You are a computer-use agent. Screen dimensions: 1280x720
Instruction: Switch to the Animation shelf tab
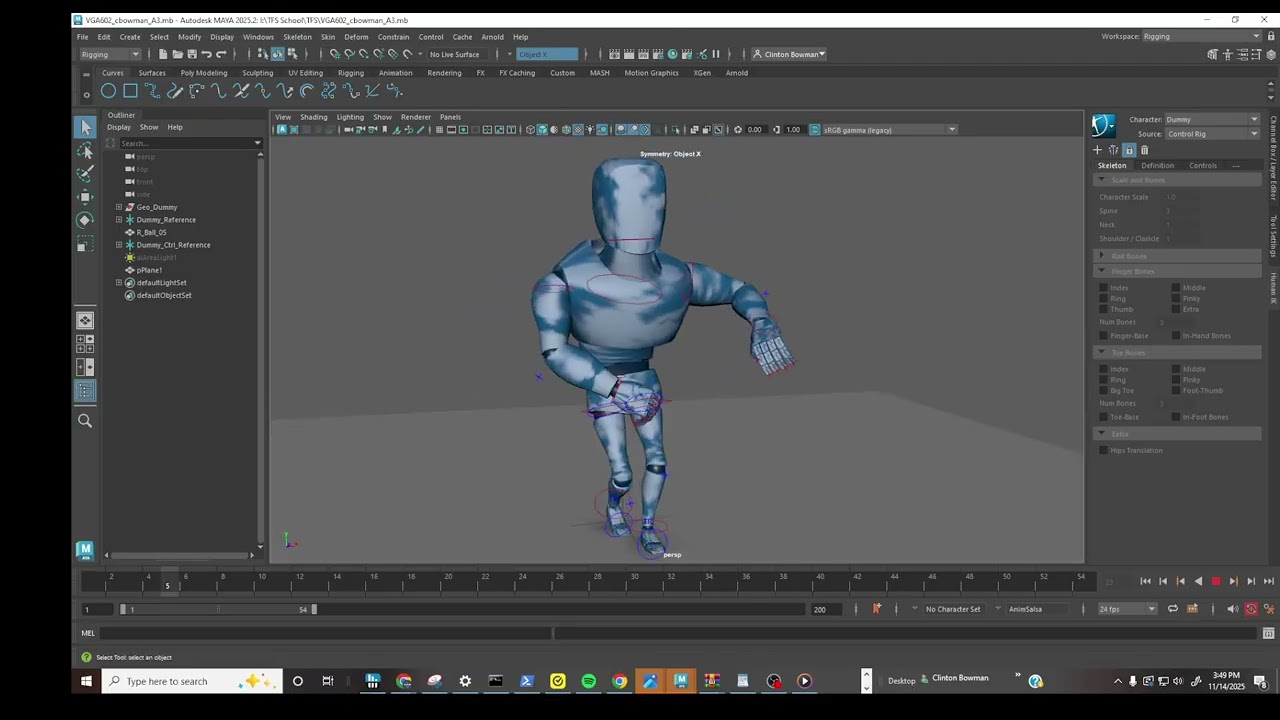click(395, 73)
